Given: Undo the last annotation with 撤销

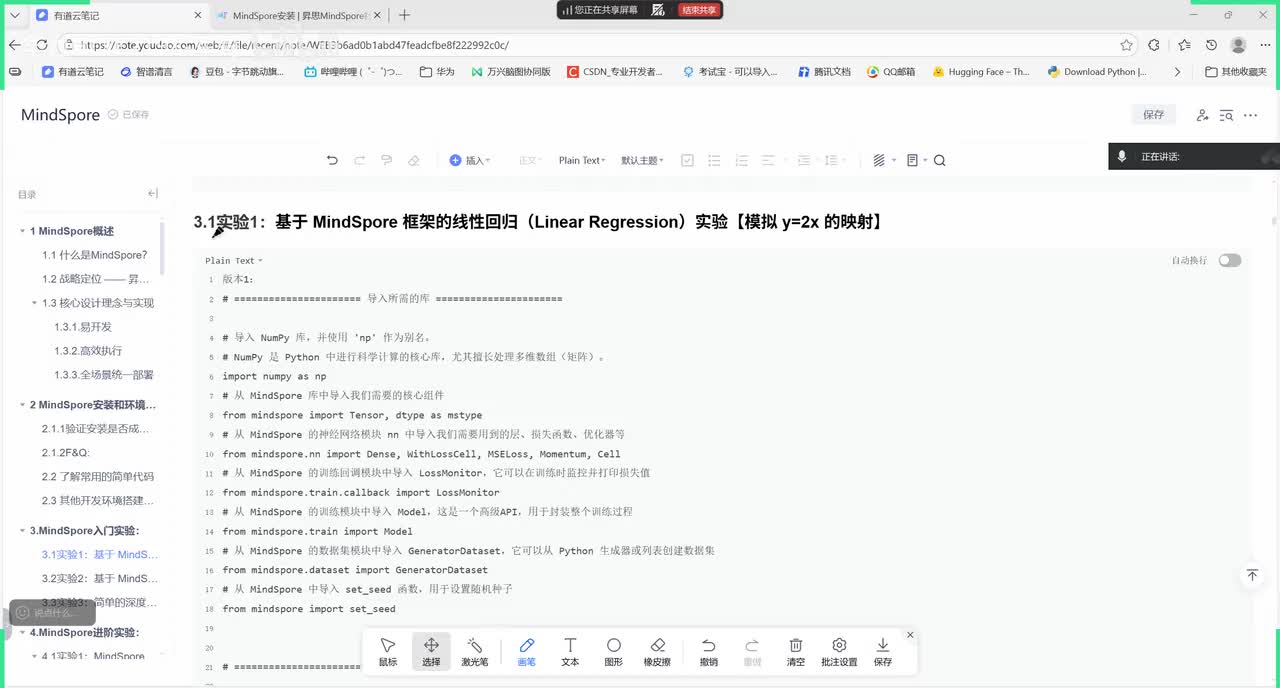Looking at the screenshot, I should click(708, 652).
